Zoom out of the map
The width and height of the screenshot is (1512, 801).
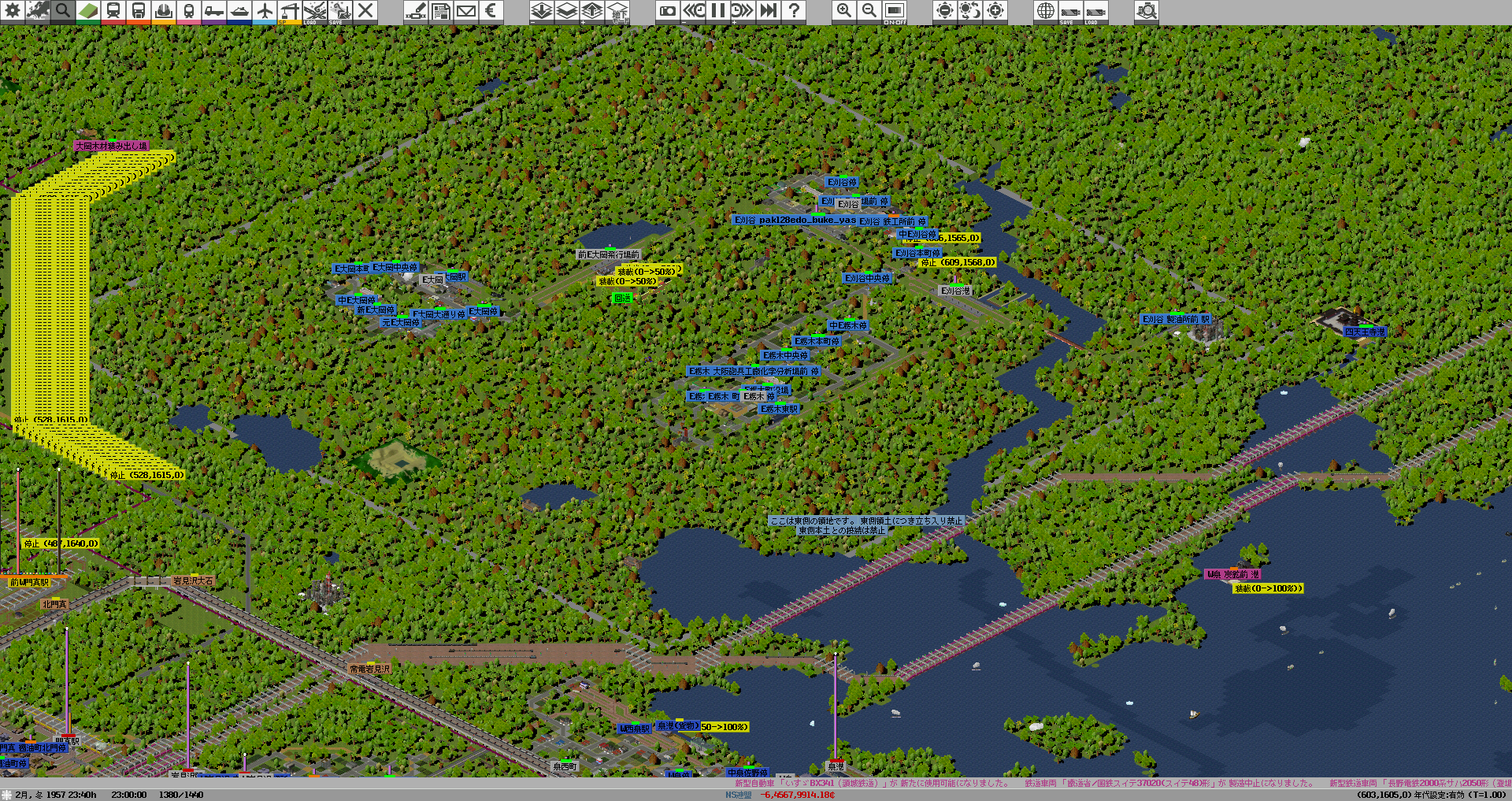[869, 11]
